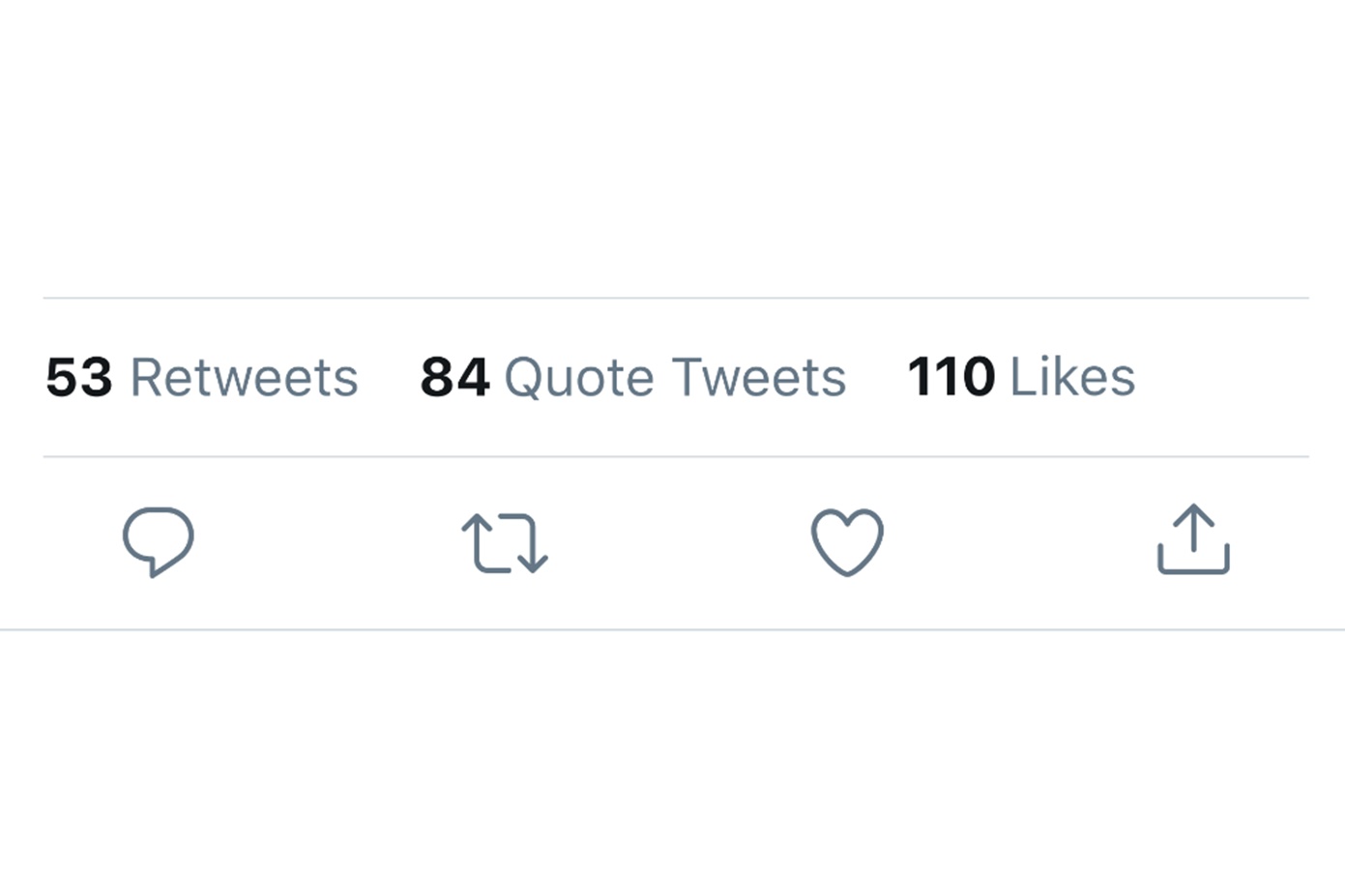See who liked this tweet
This screenshot has width=1345, height=896.
click(x=1021, y=377)
